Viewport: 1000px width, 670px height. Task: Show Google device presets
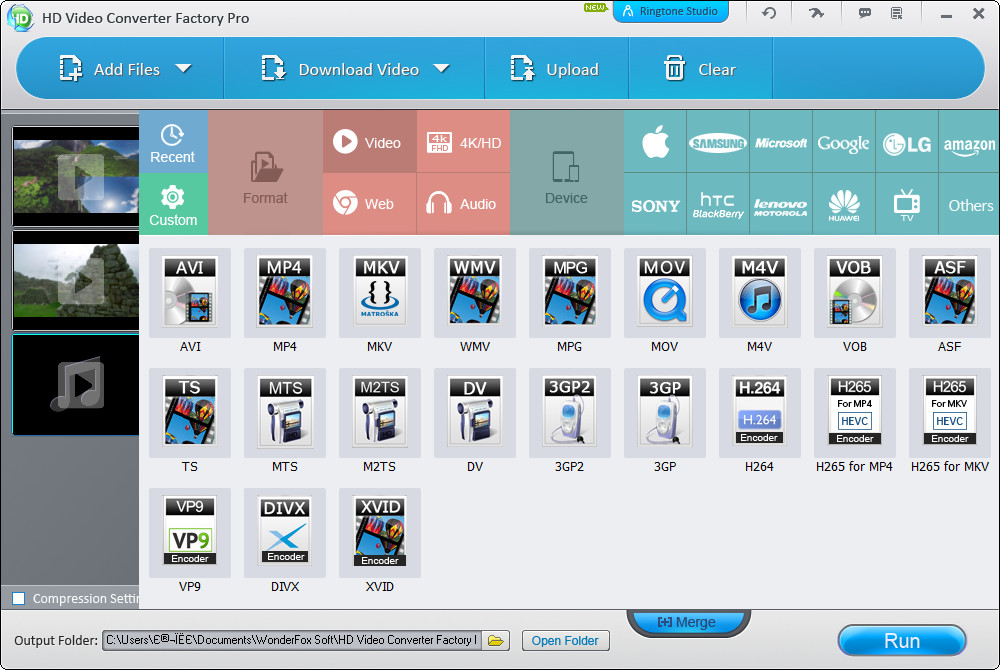(844, 142)
